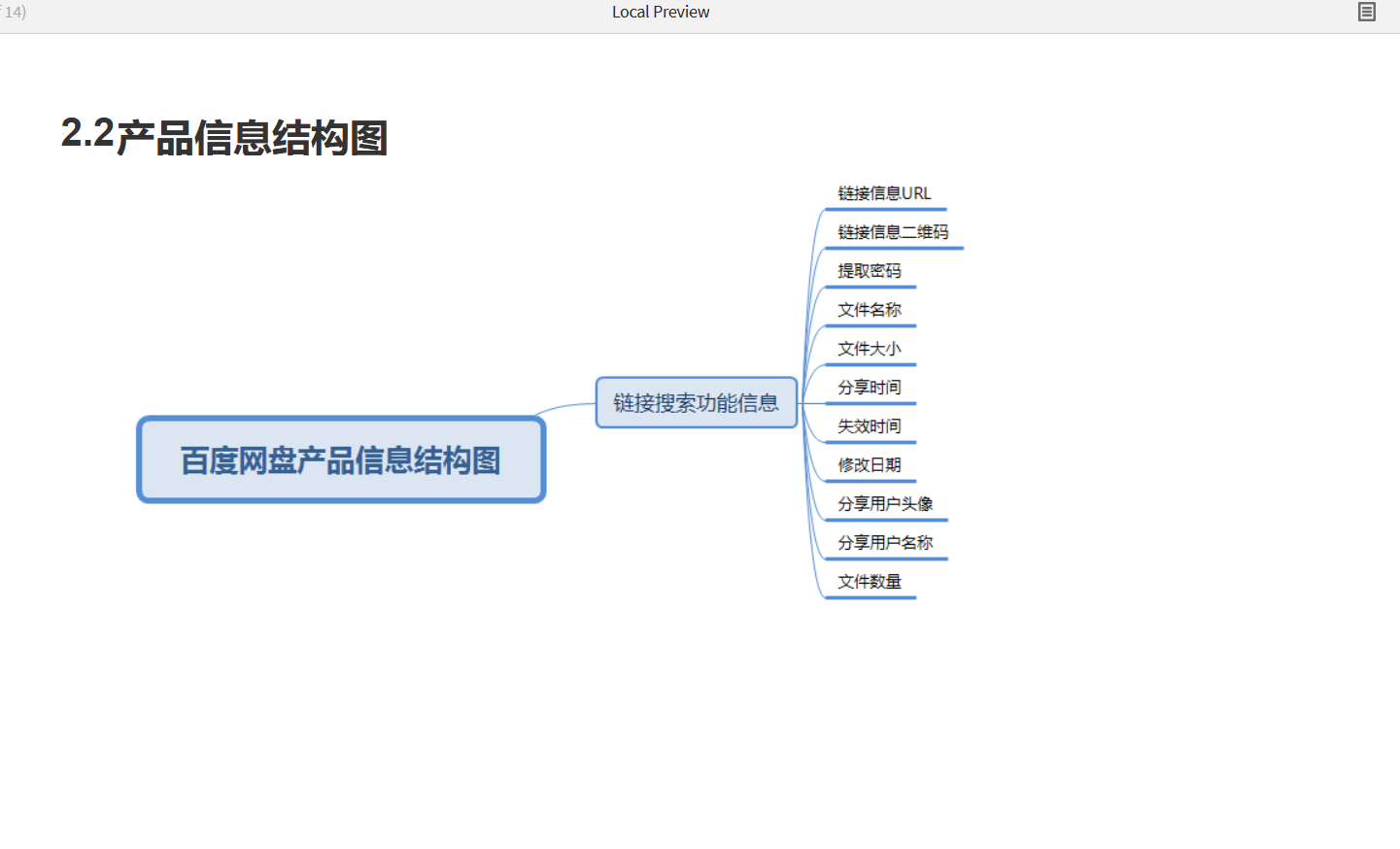Select the 链接搜索功能信息 branch node
The width and height of the screenshot is (1400, 849).
pyautogui.click(x=697, y=402)
